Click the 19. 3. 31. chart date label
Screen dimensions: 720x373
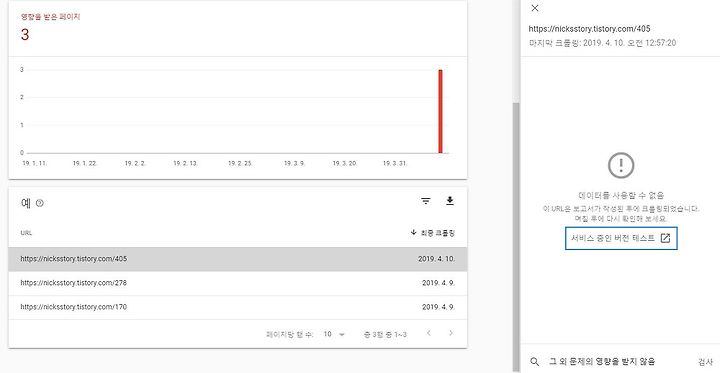point(394,164)
